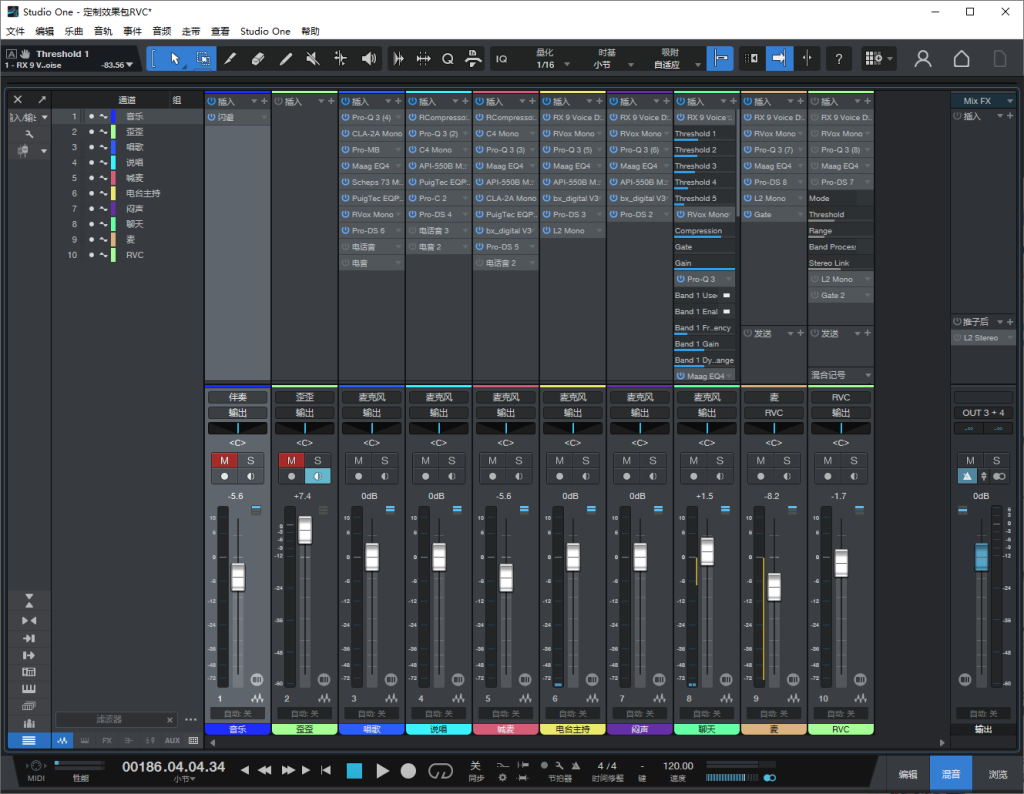Open the 文件 menu

[x=15, y=31]
